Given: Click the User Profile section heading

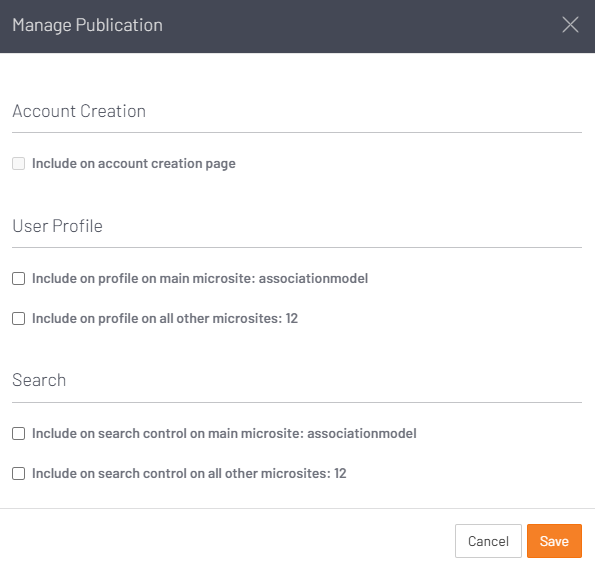Looking at the screenshot, I should click(x=57, y=226).
